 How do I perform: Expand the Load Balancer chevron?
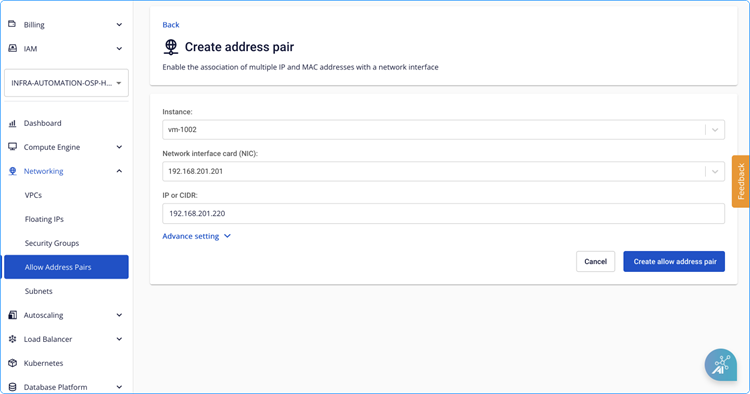click(x=119, y=339)
